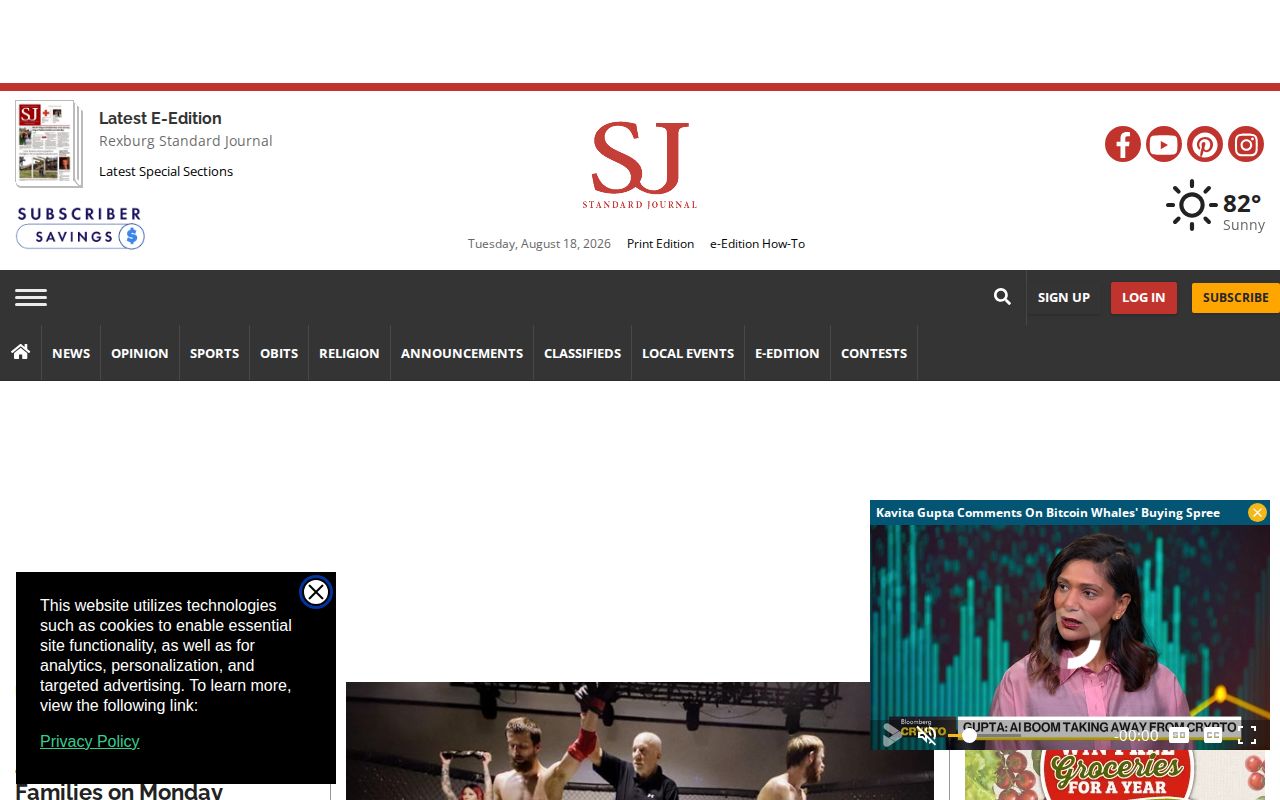Dismiss the cookie notice
The image size is (1280, 800).
pos(315,592)
